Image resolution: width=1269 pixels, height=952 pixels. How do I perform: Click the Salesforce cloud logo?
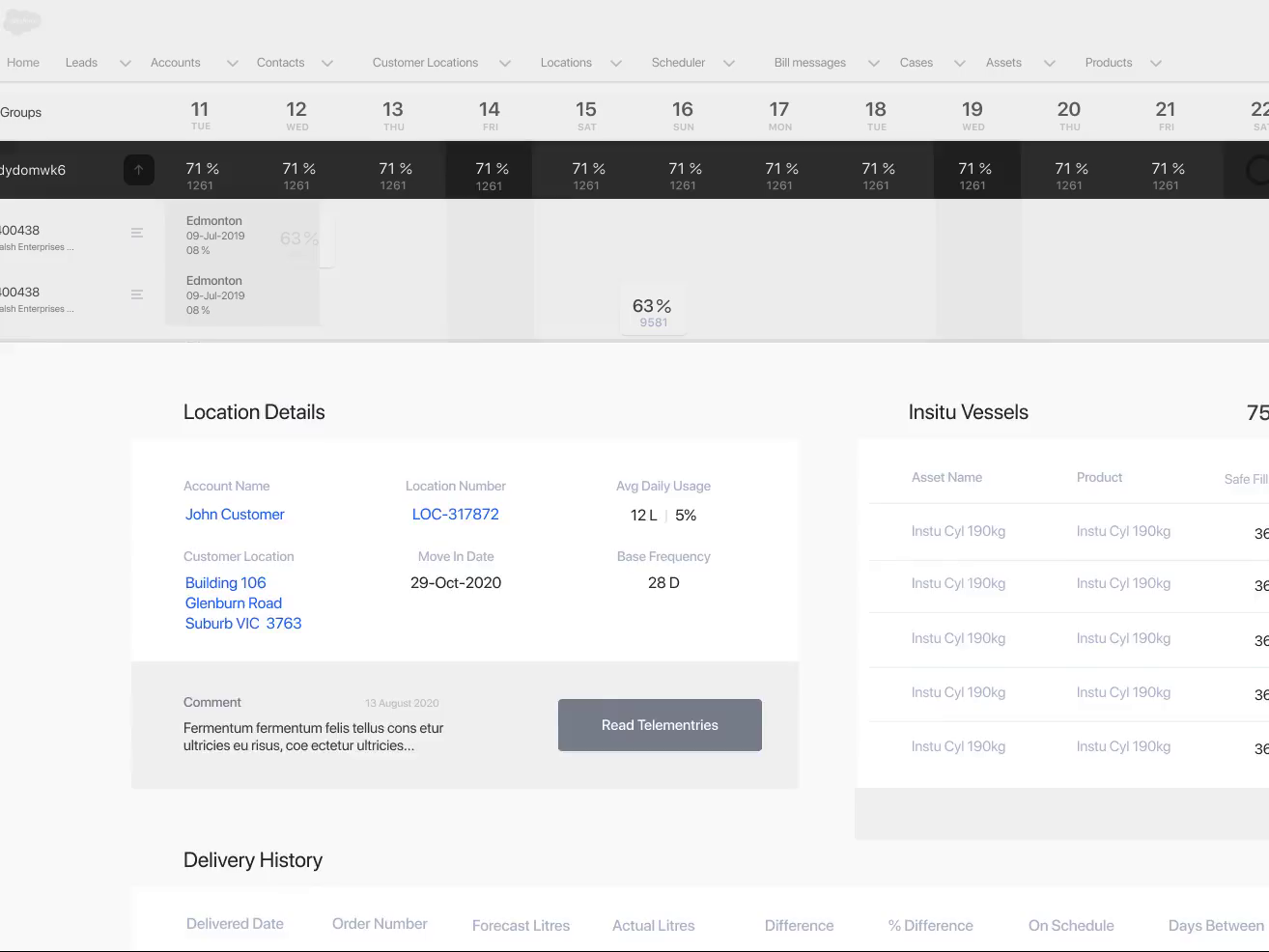(x=21, y=21)
